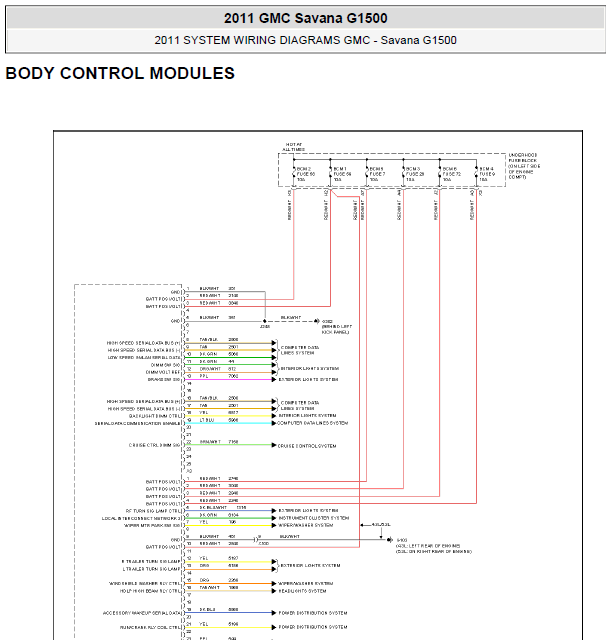Click the 'RF TURN SIG LAMP CTRL' pin label
This screenshot has height=640, width=606.
click(x=153, y=511)
